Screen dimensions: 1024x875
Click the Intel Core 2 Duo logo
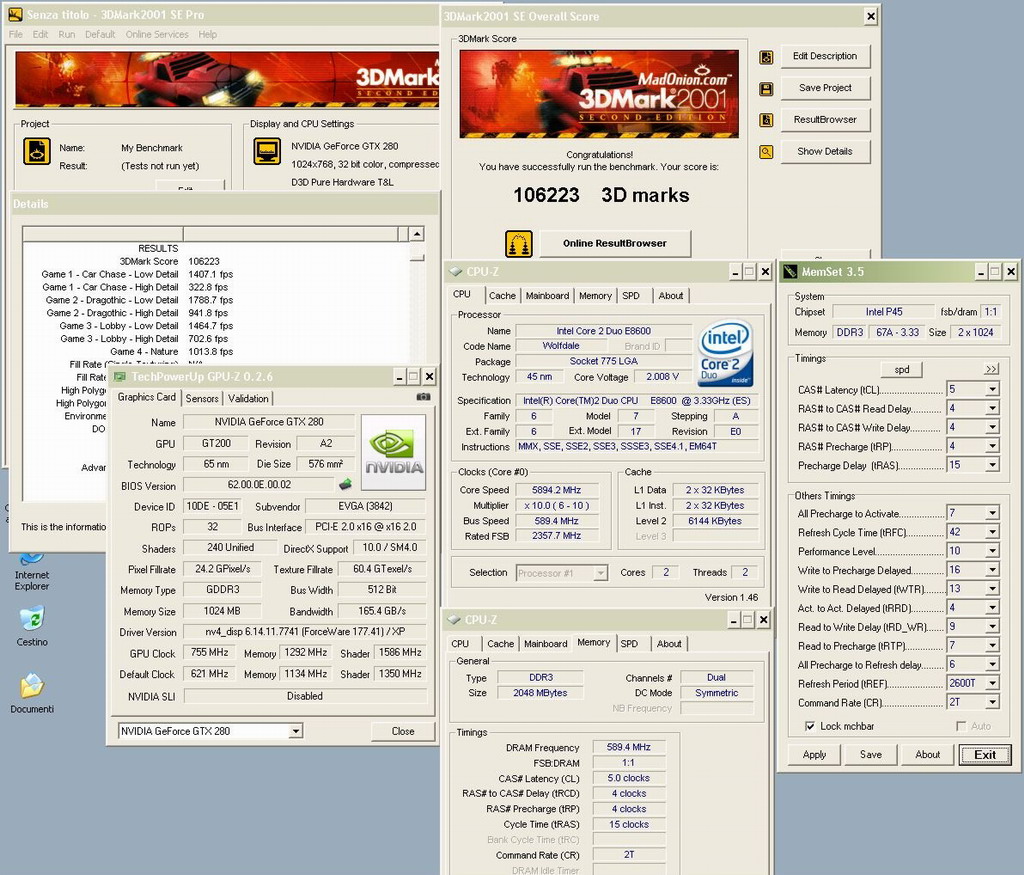726,353
